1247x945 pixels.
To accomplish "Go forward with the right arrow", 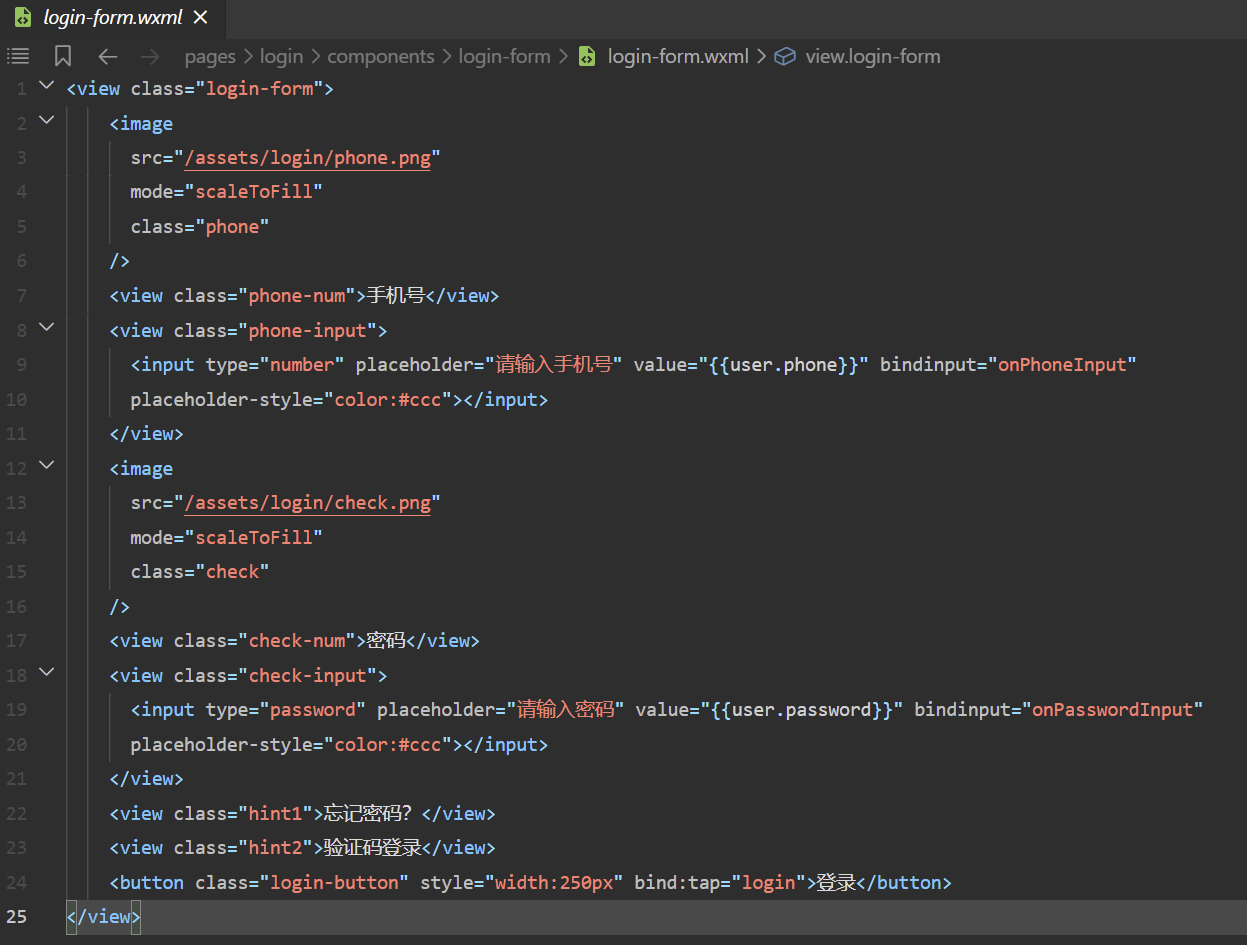I will tap(150, 56).
